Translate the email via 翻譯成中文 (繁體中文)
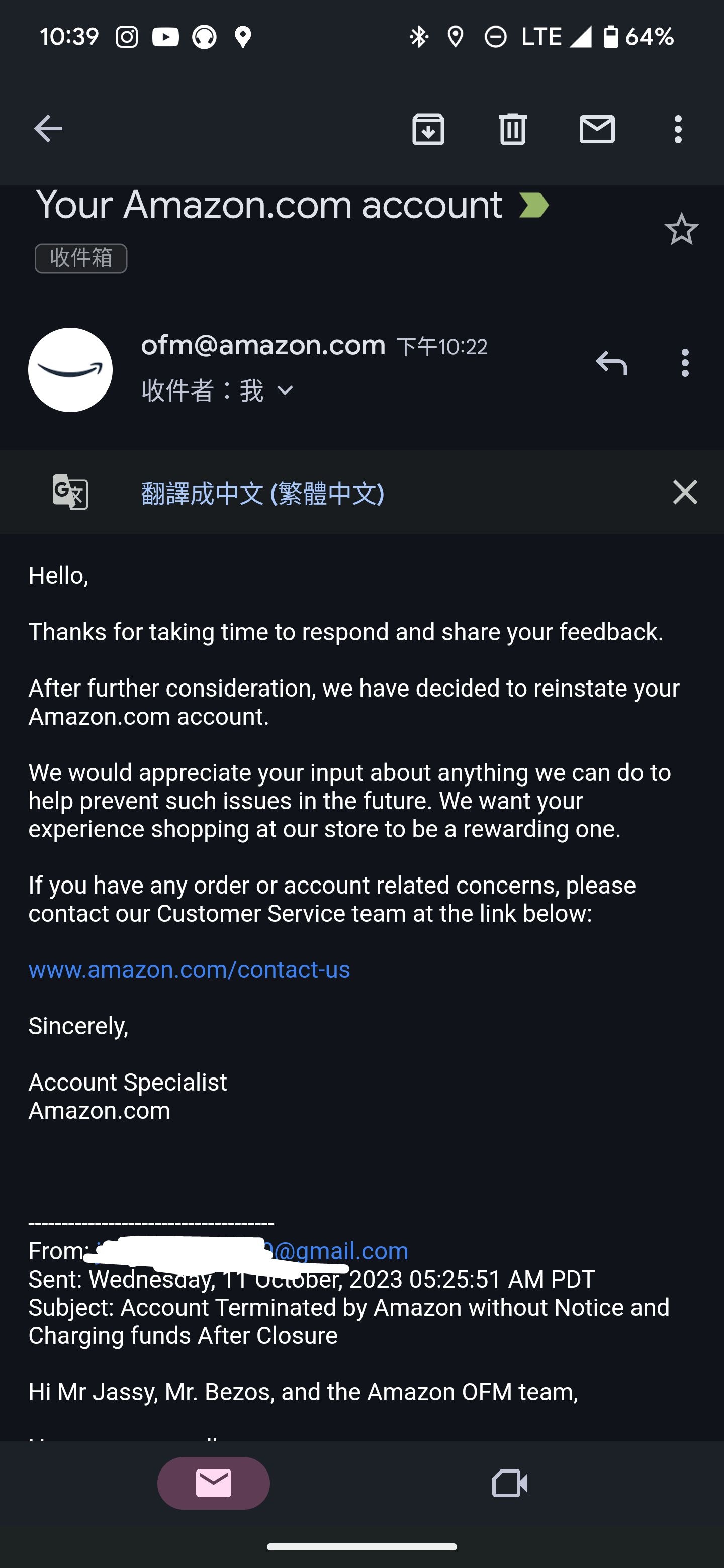This screenshot has width=724, height=1568. pos(262,493)
